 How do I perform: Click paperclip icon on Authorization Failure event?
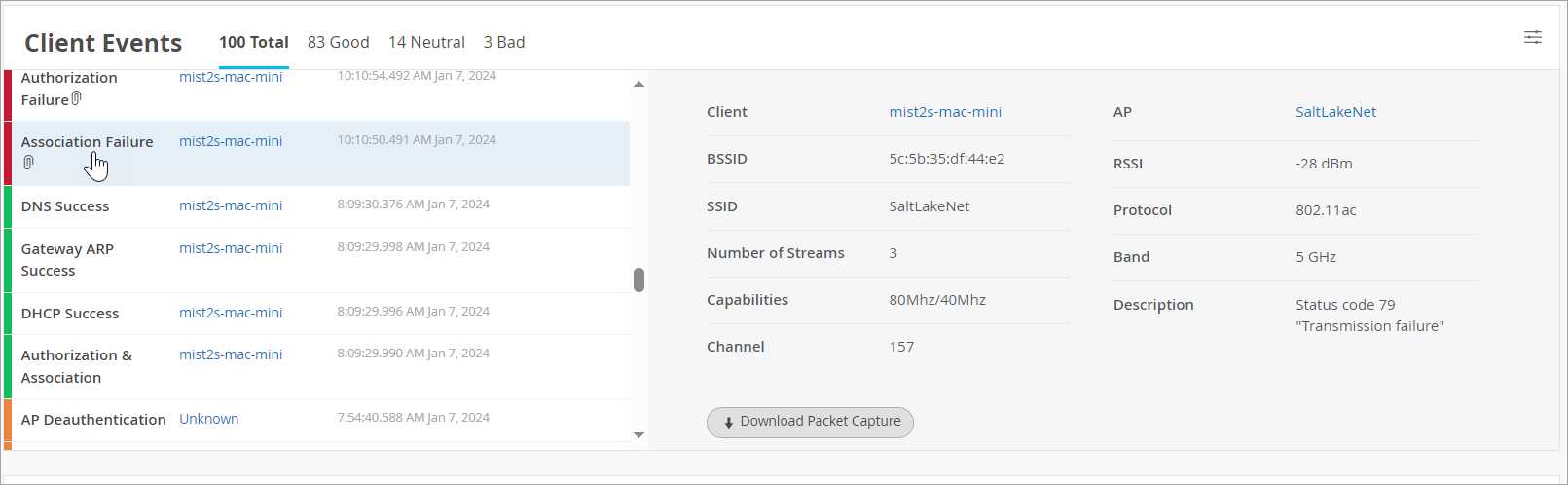[x=77, y=98]
